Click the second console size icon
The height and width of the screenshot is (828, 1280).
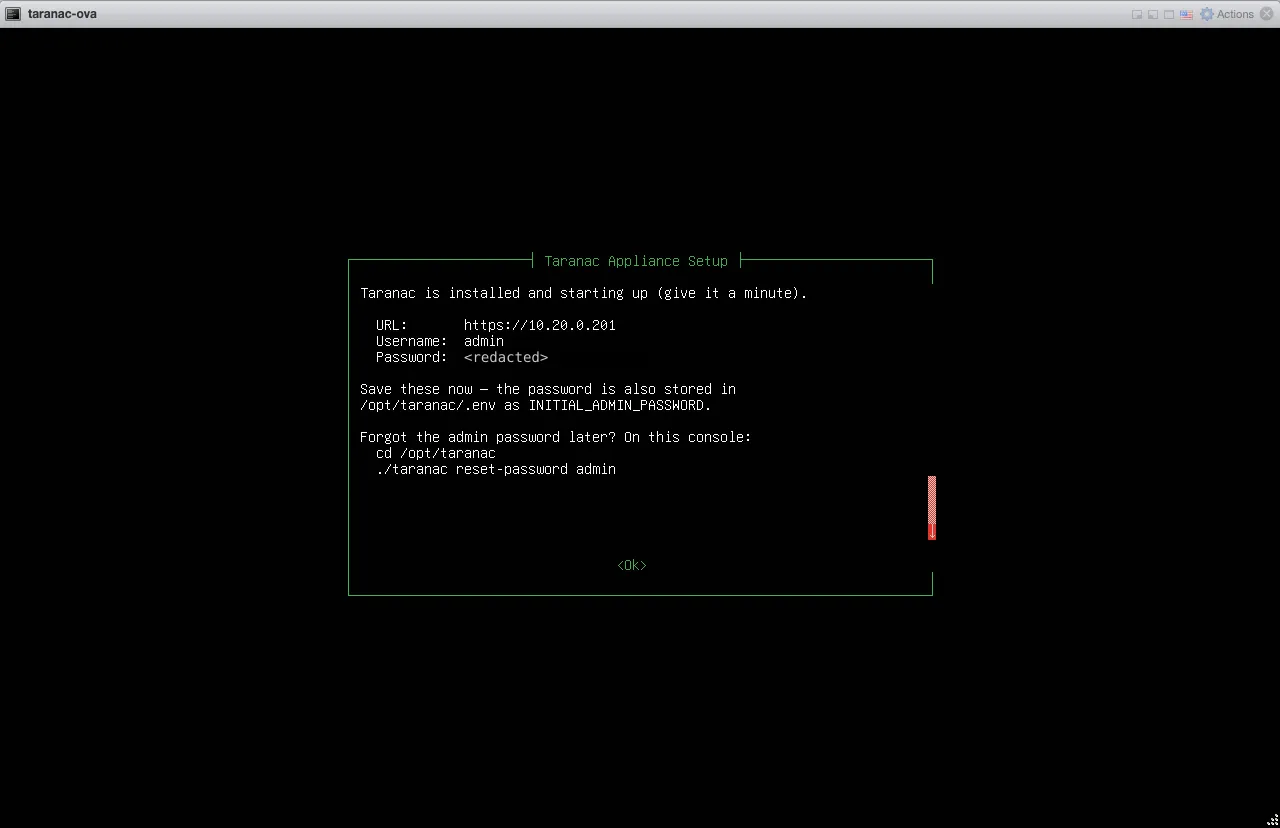click(1153, 15)
